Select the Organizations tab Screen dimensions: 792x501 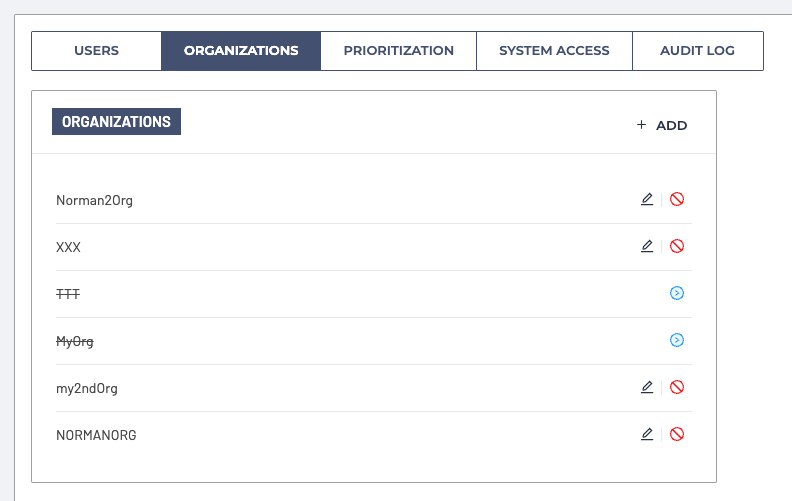click(x=241, y=51)
